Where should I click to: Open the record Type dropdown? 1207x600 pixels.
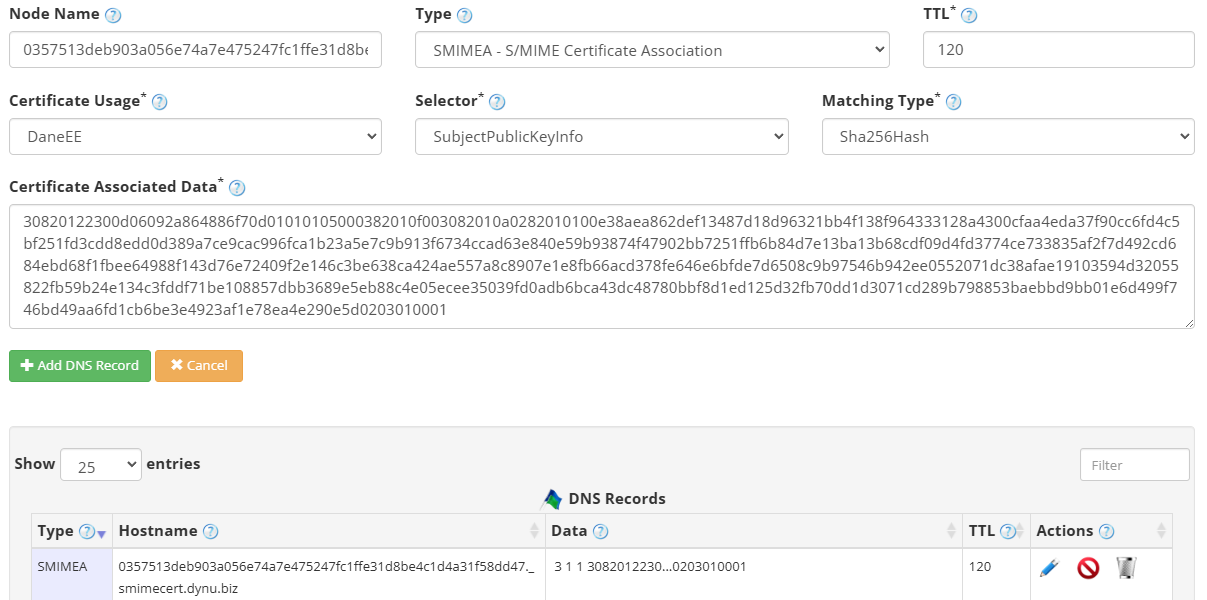pyautogui.click(x=652, y=49)
